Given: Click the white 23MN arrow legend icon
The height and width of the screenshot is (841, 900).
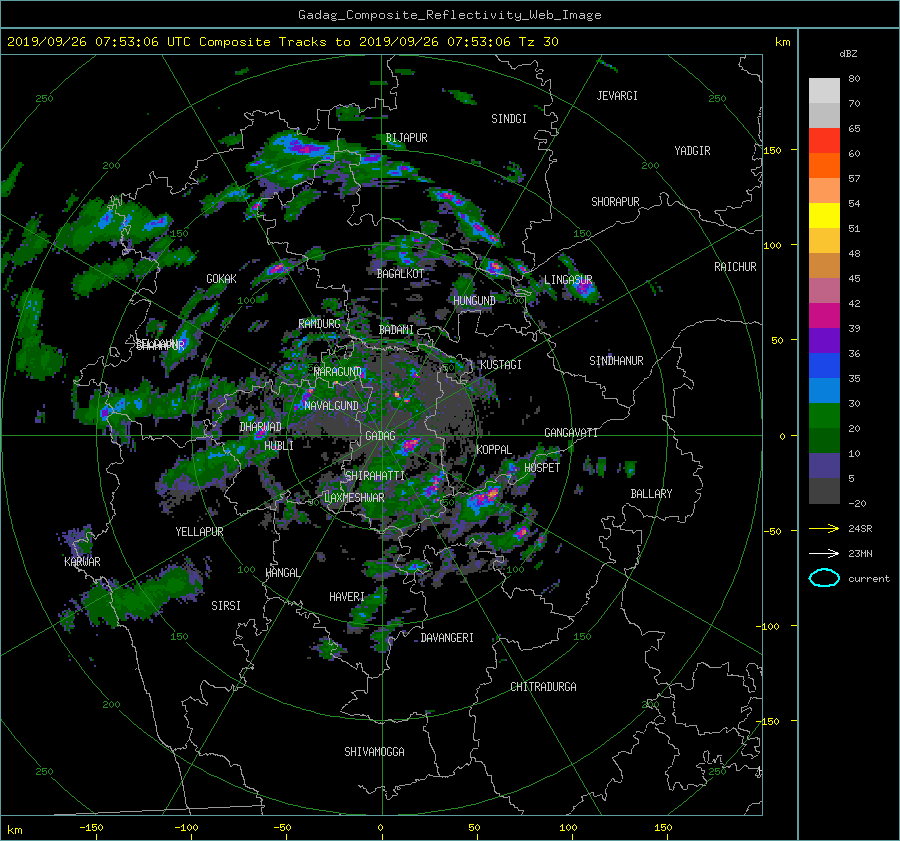Looking at the screenshot, I should pos(824,553).
